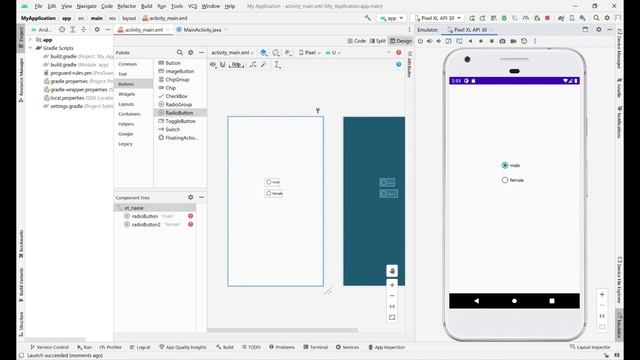Open the File menu
The image size is (640, 360).
click(38, 6)
